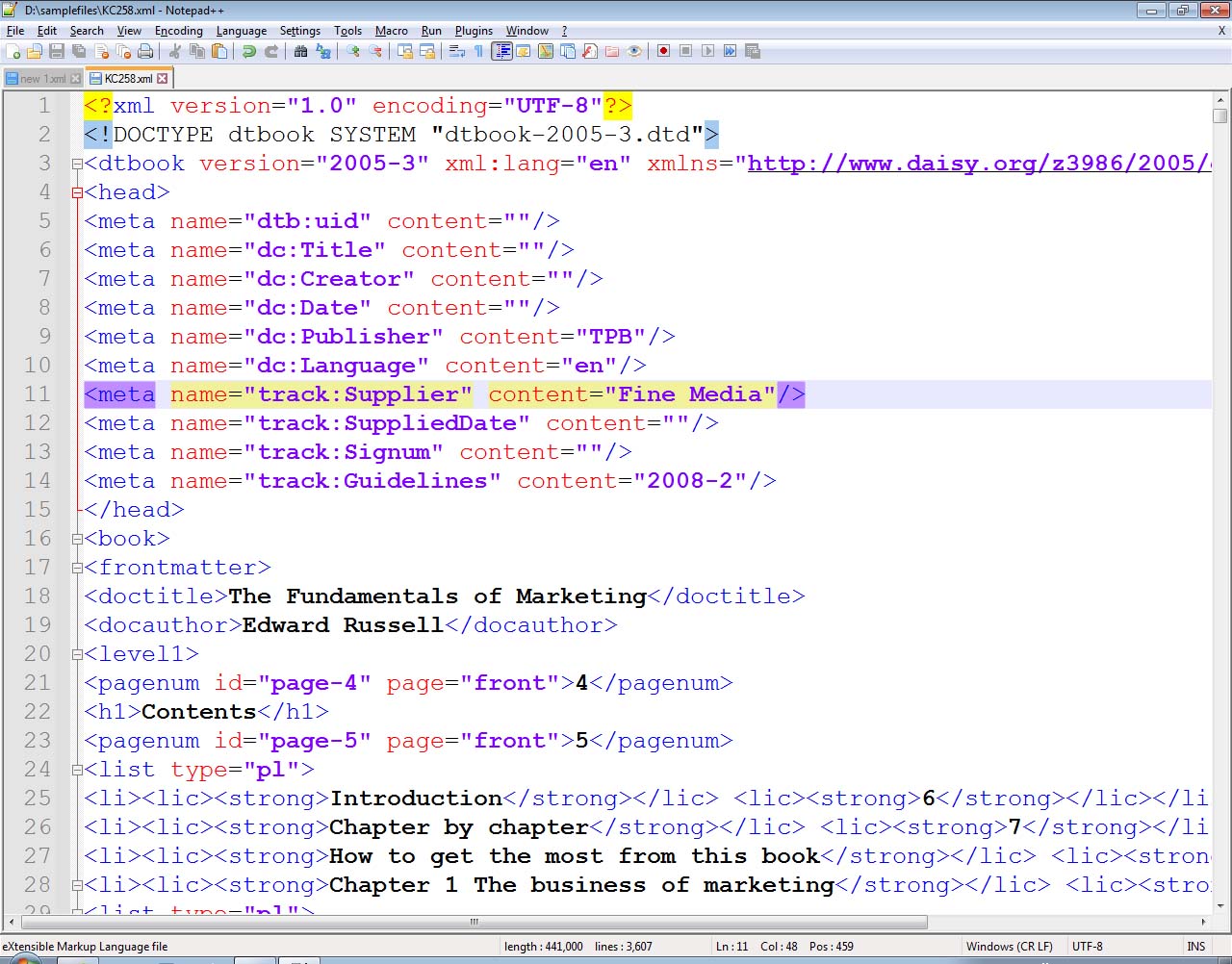Click the horizontal scrollbar thumb

tap(472, 922)
